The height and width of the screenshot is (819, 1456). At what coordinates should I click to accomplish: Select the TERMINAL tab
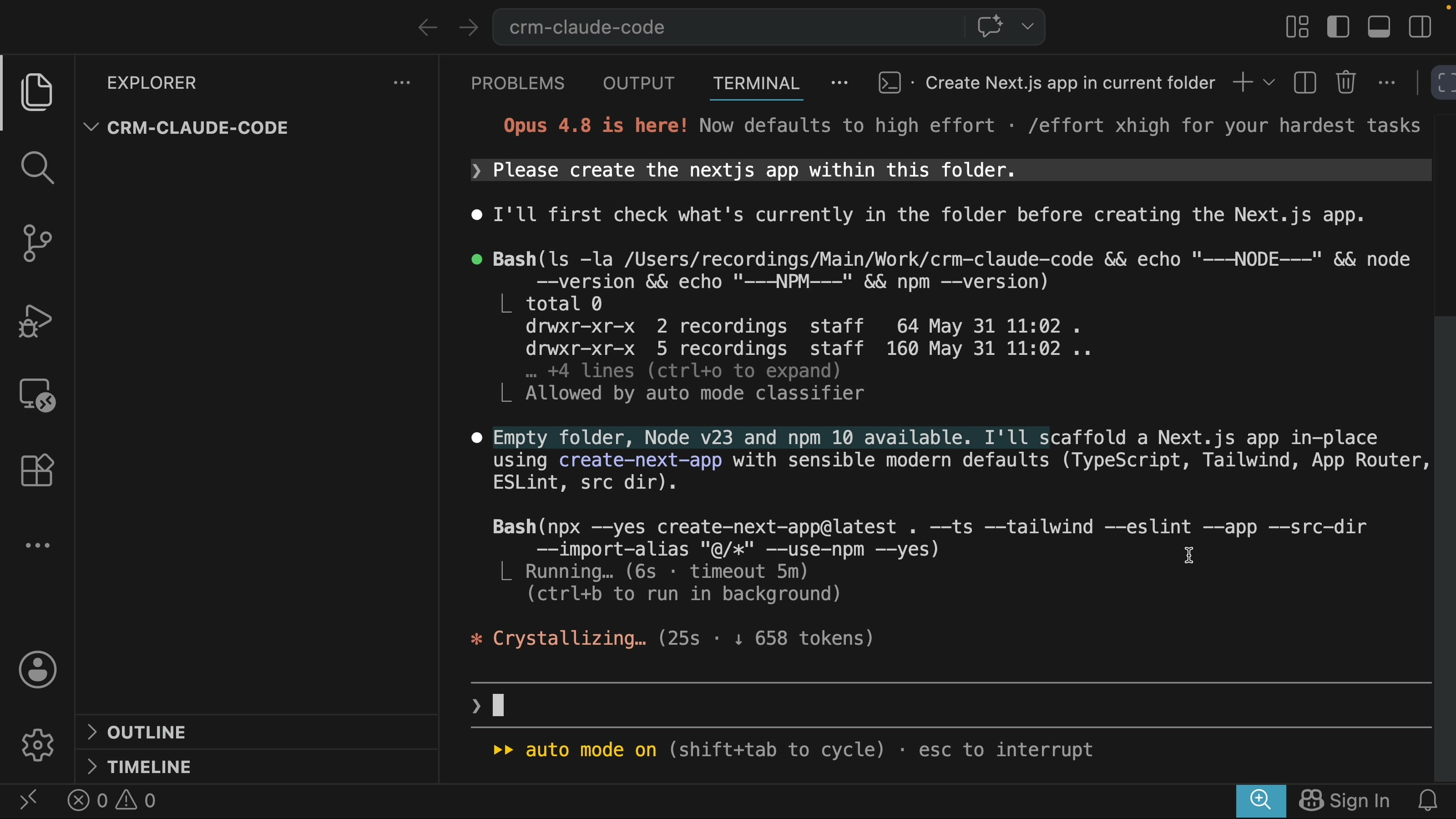tap(756, 83)
